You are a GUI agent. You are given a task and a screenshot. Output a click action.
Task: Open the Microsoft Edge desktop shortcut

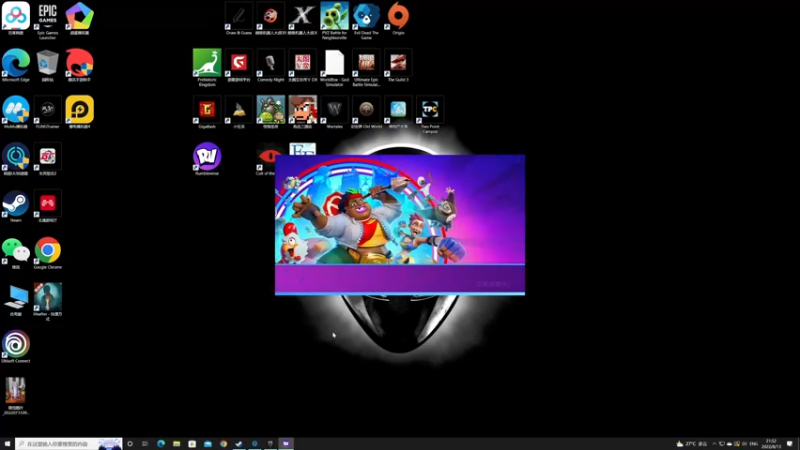(x=16, y=65)
